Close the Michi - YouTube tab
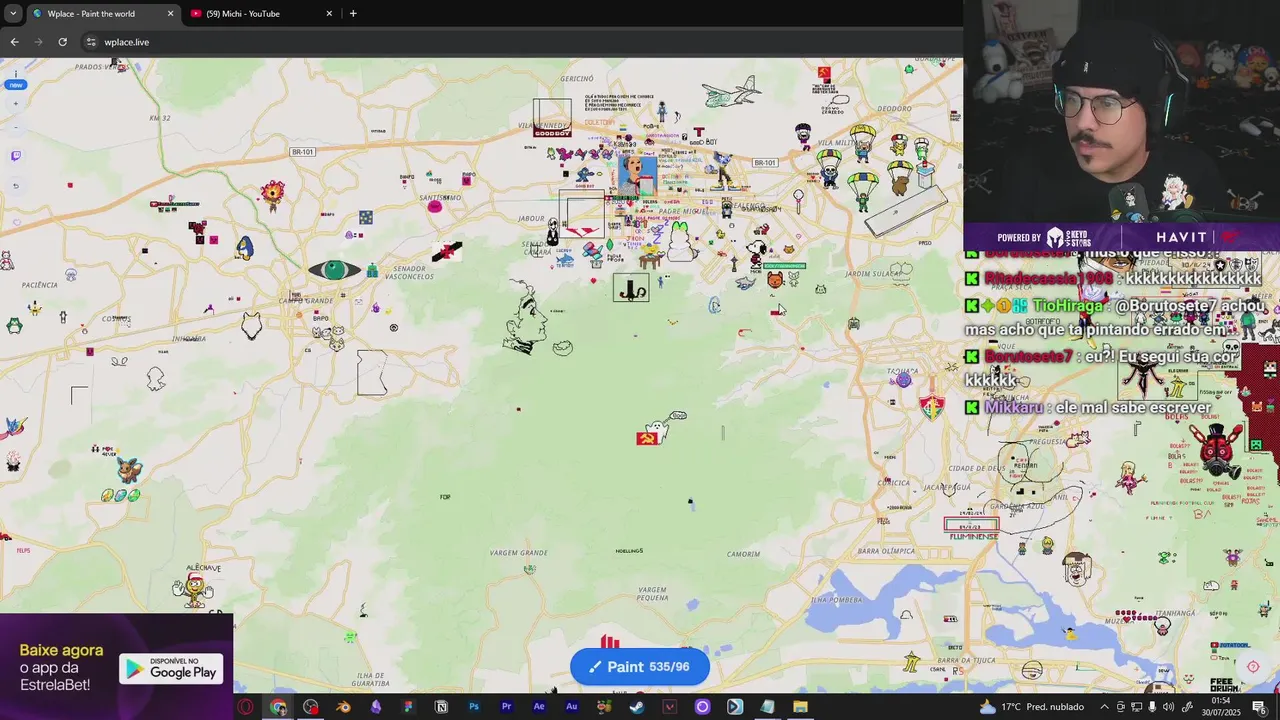 click(x=329, y=14)
